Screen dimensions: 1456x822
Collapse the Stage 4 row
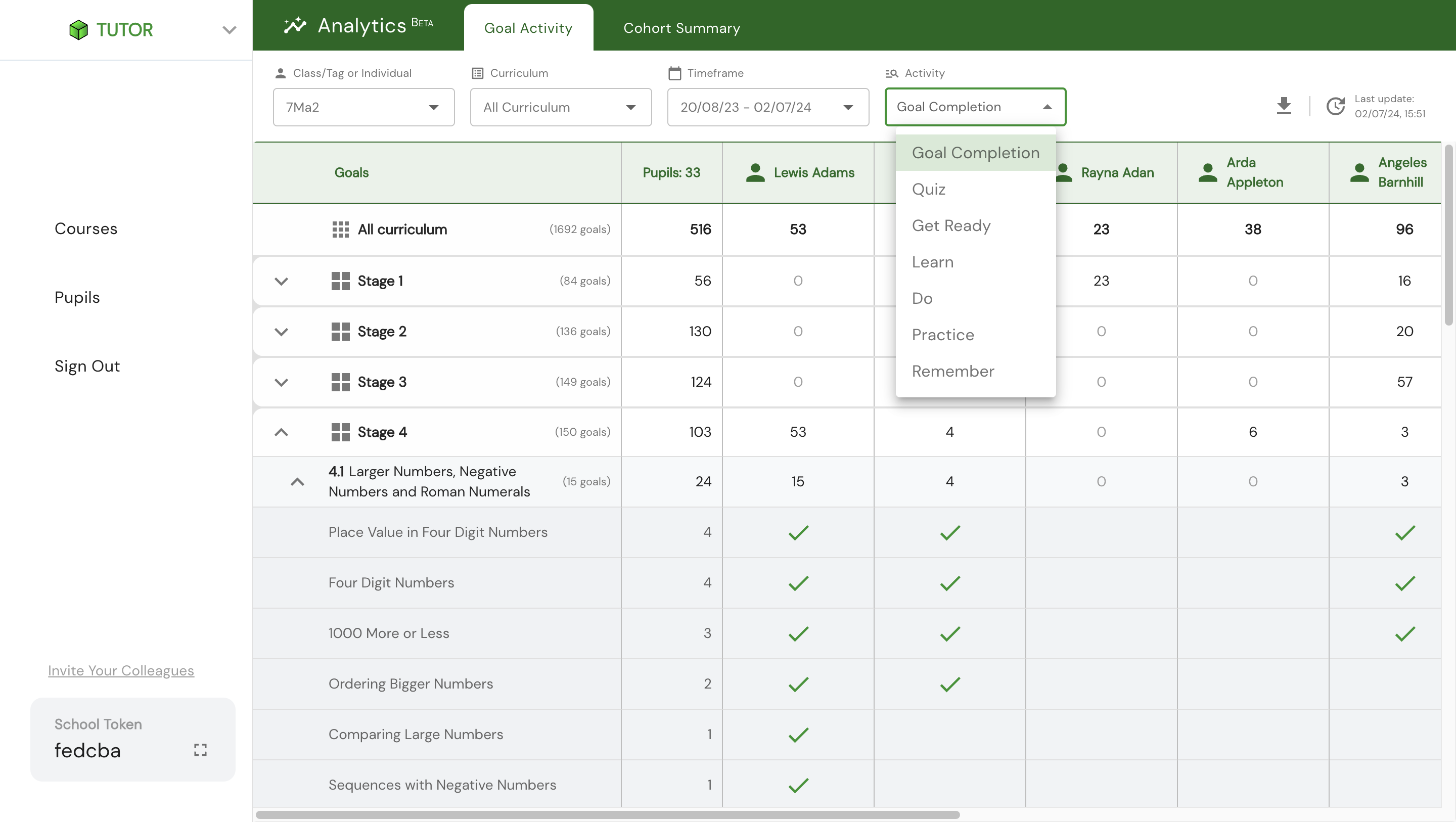tap(281, 432)
